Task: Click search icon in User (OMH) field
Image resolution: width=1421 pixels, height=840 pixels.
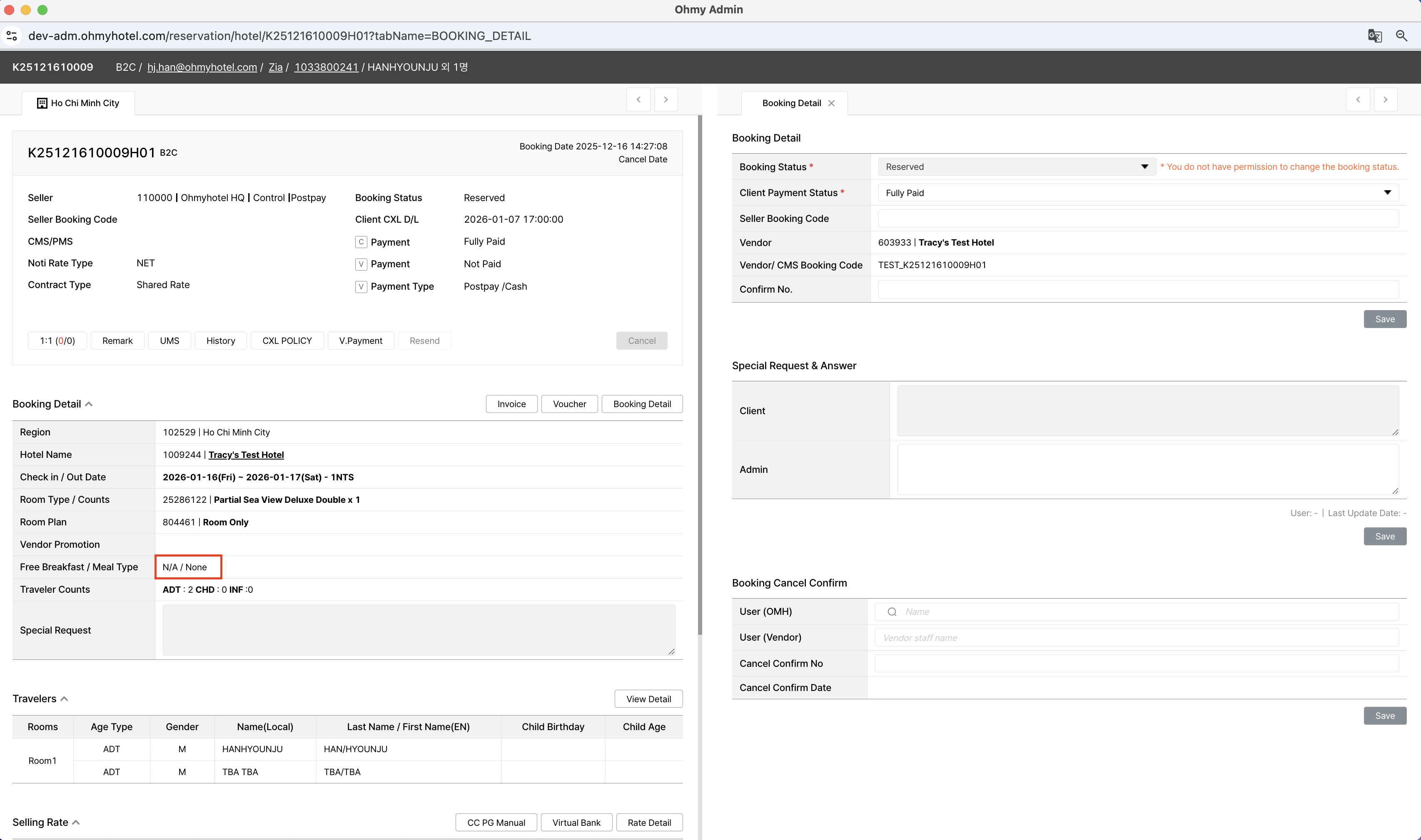Action: tap(892, 612)
